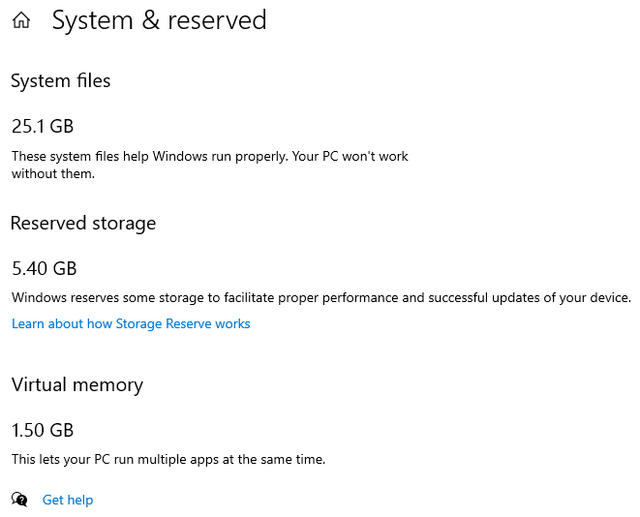Click the 1.50 GB virtual memory value
The width and height of the screenshot is (640, 517).
(42, 430)
